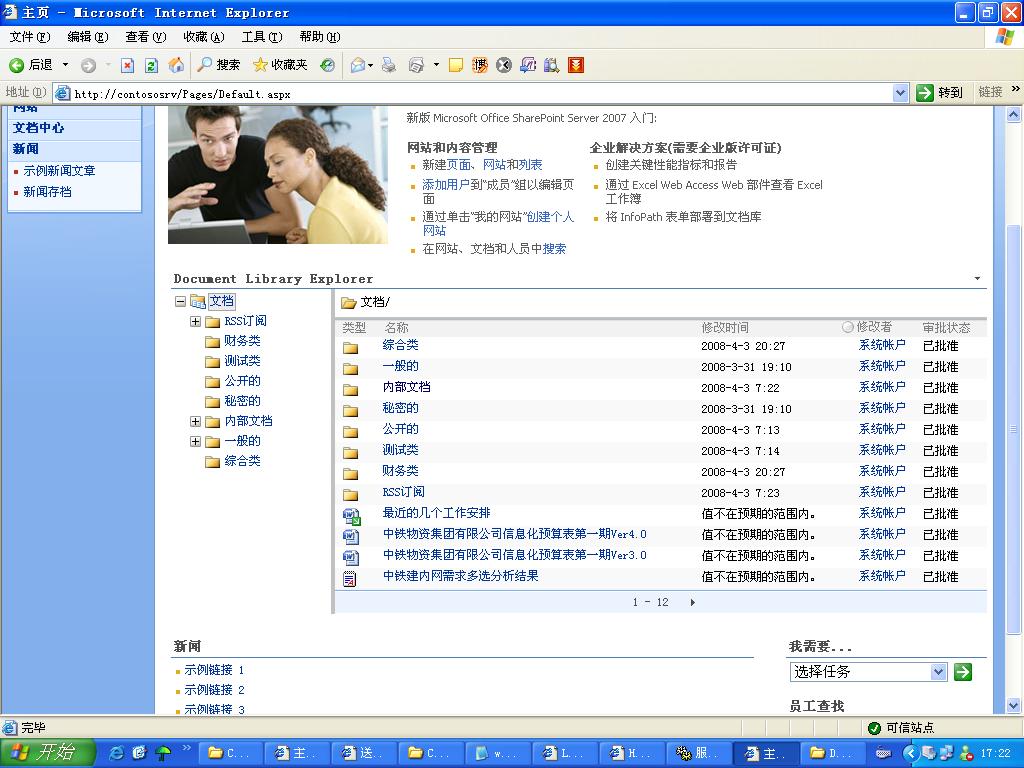Open the 中铁建内网需求多选分析结果 document link
The width and height of the screenshot is (1024, 768).
tap(460, 576)
